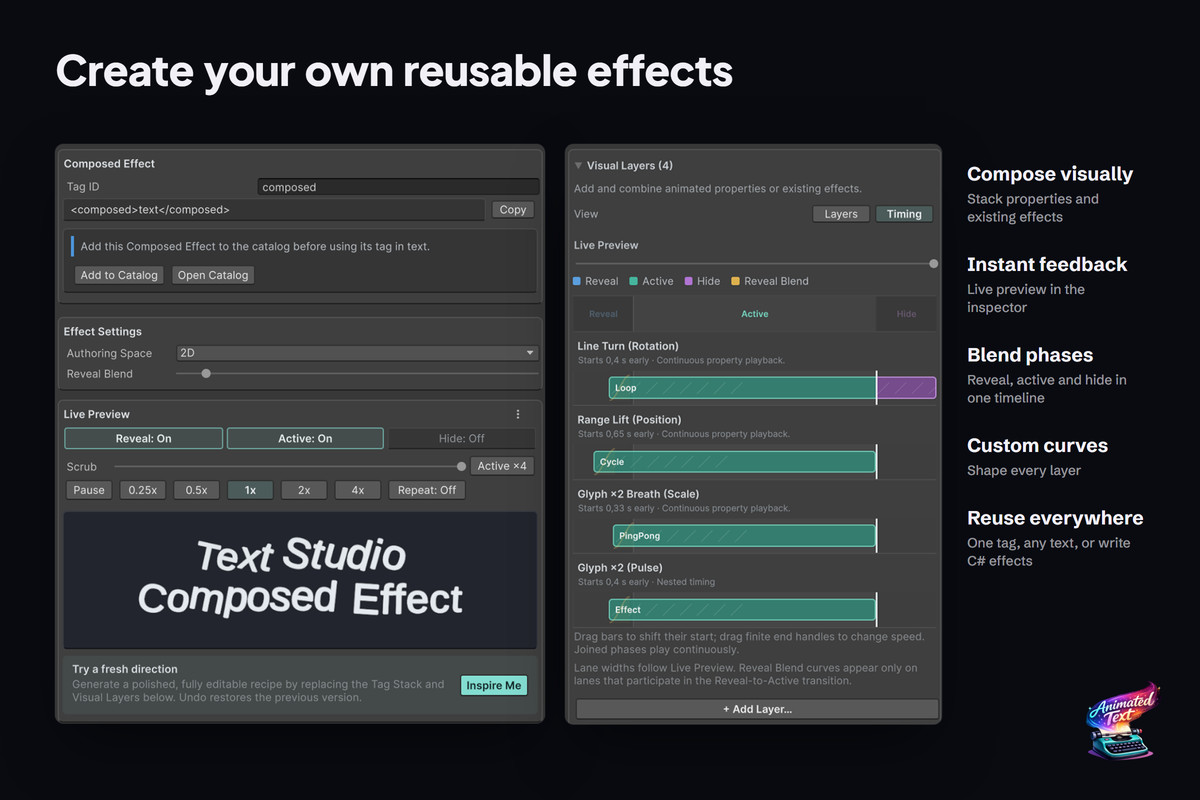This screenshot has width=1200, height=800.
Task: Click the Visual Layers Live Preview slider handle
Action: point(933,264)
